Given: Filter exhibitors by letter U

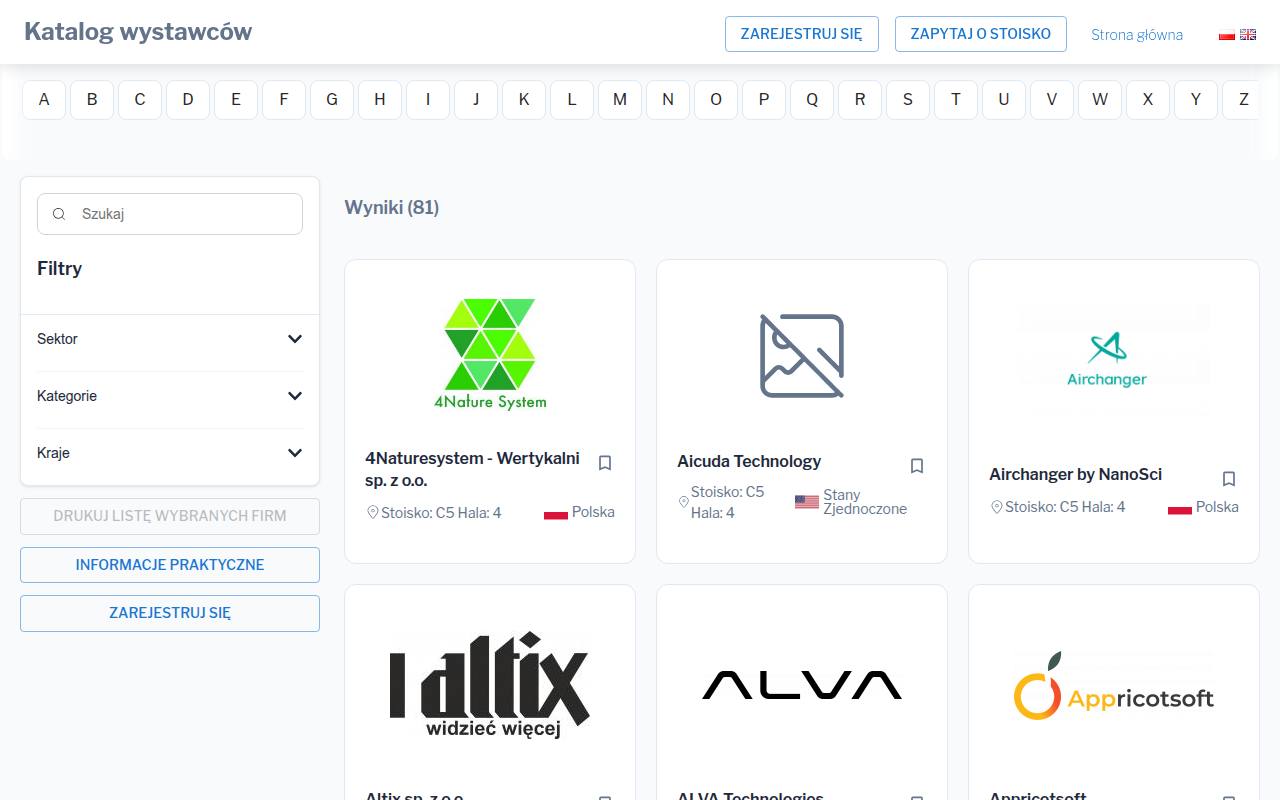Looking at the screenshot, I should pos(1004,100).
